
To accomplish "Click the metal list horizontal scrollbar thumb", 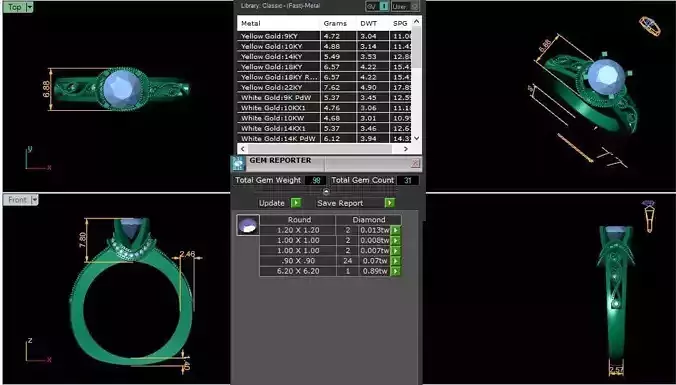I will [x=319, y=149].
